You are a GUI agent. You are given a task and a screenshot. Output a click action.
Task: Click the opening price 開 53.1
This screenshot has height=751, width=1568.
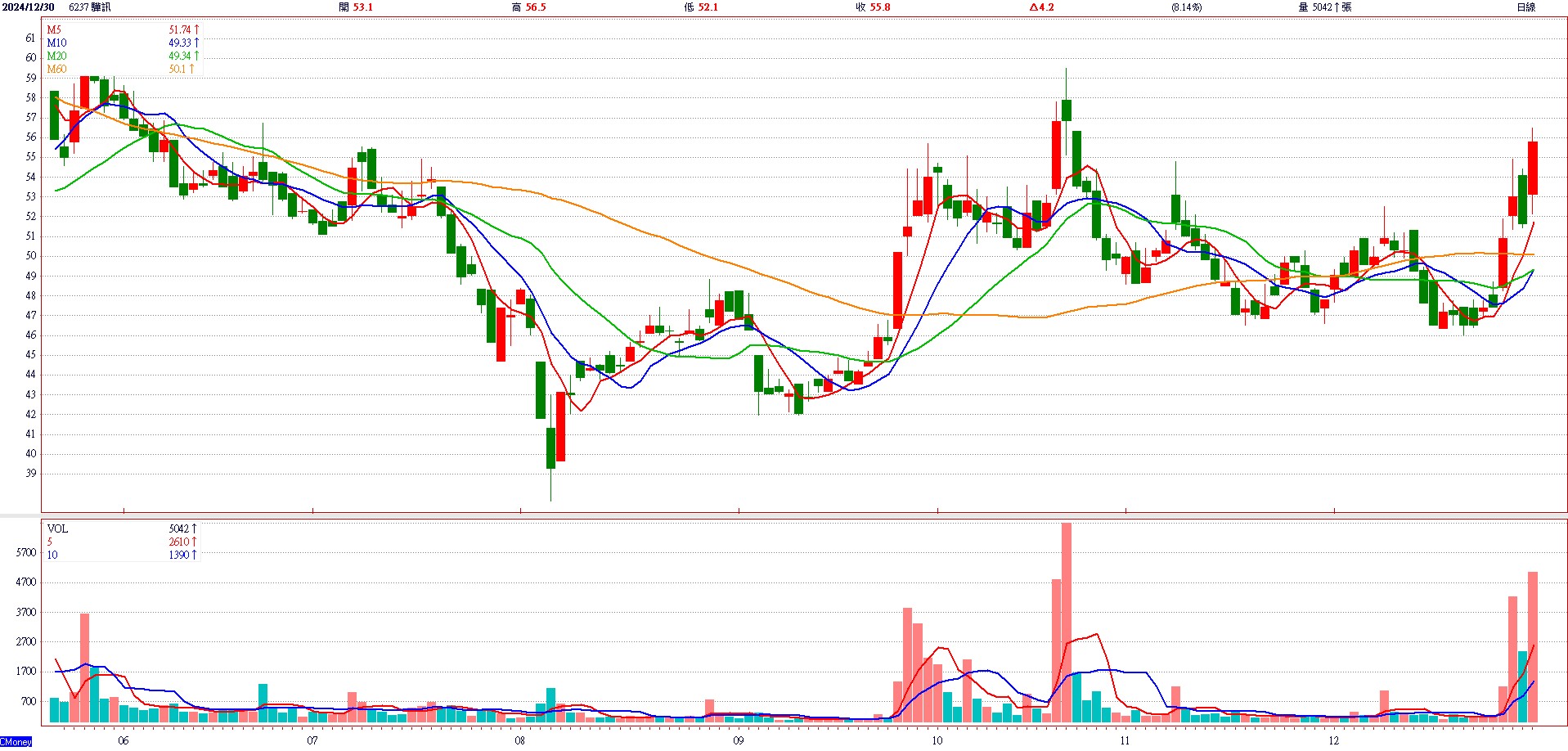tap(356, 7)
